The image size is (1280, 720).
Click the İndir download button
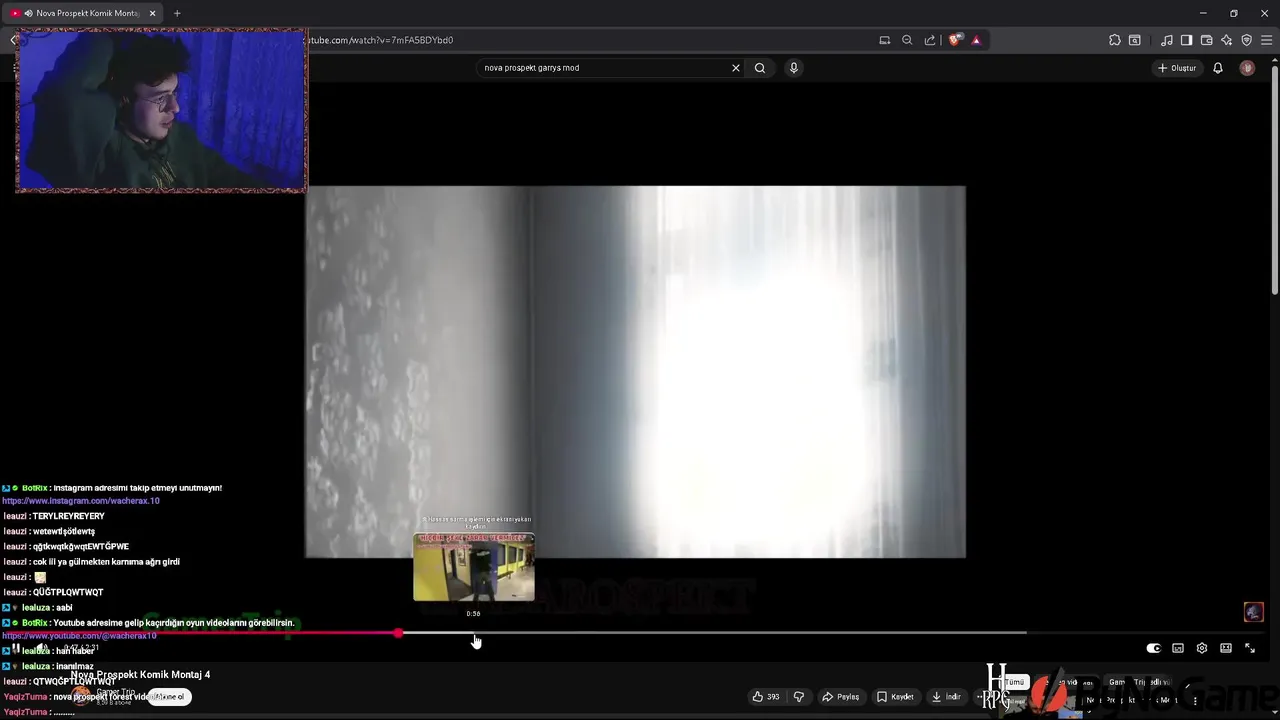946,697
